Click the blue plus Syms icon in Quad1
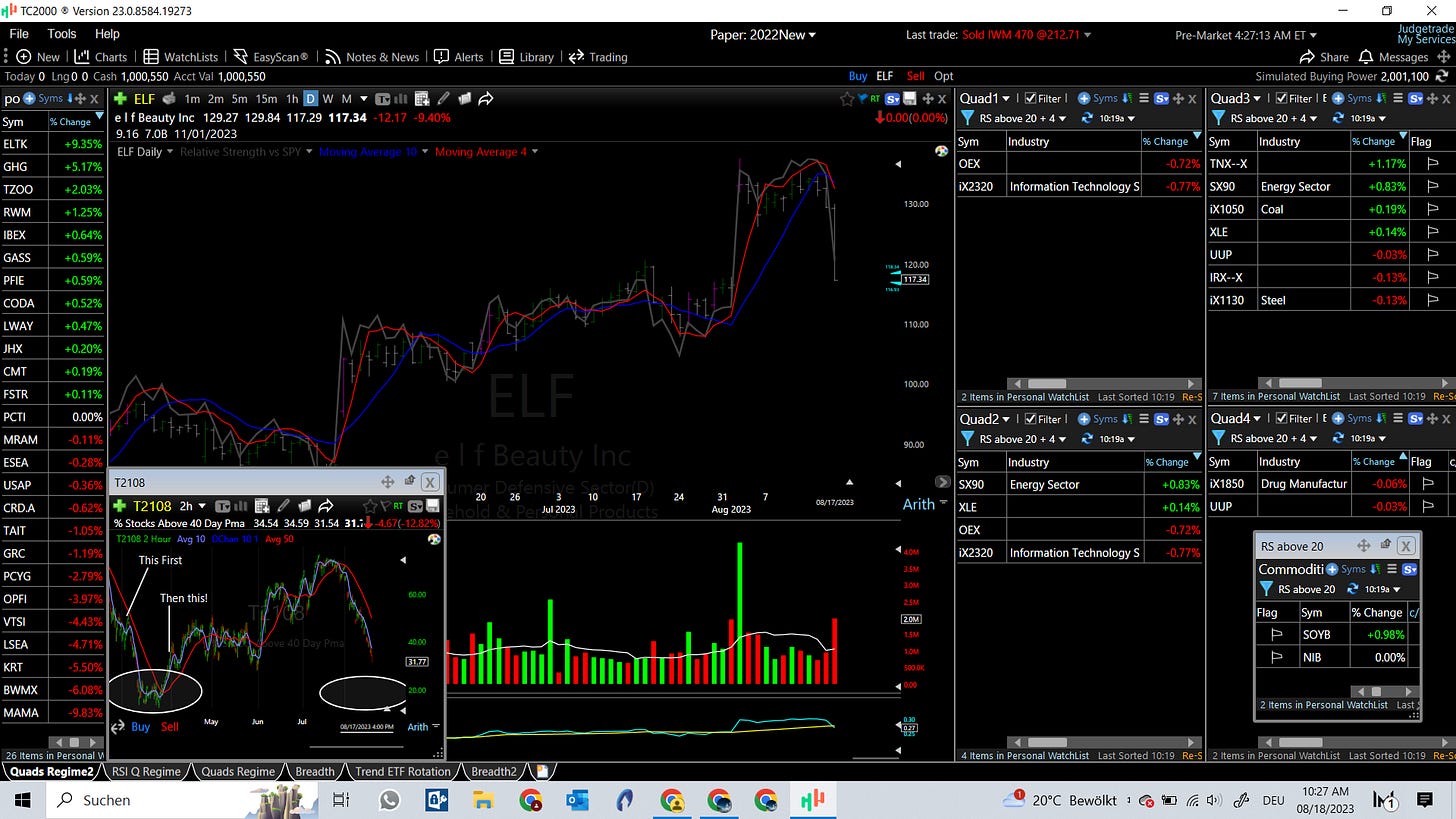The image size is (1456, 819). tap(1084, 98)
